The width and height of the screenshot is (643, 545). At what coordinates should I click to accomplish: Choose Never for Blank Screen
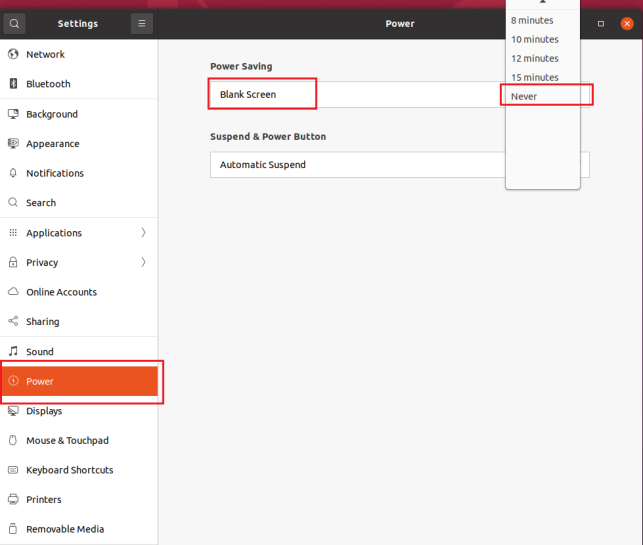pyautogui.click(x=543, y=96)
